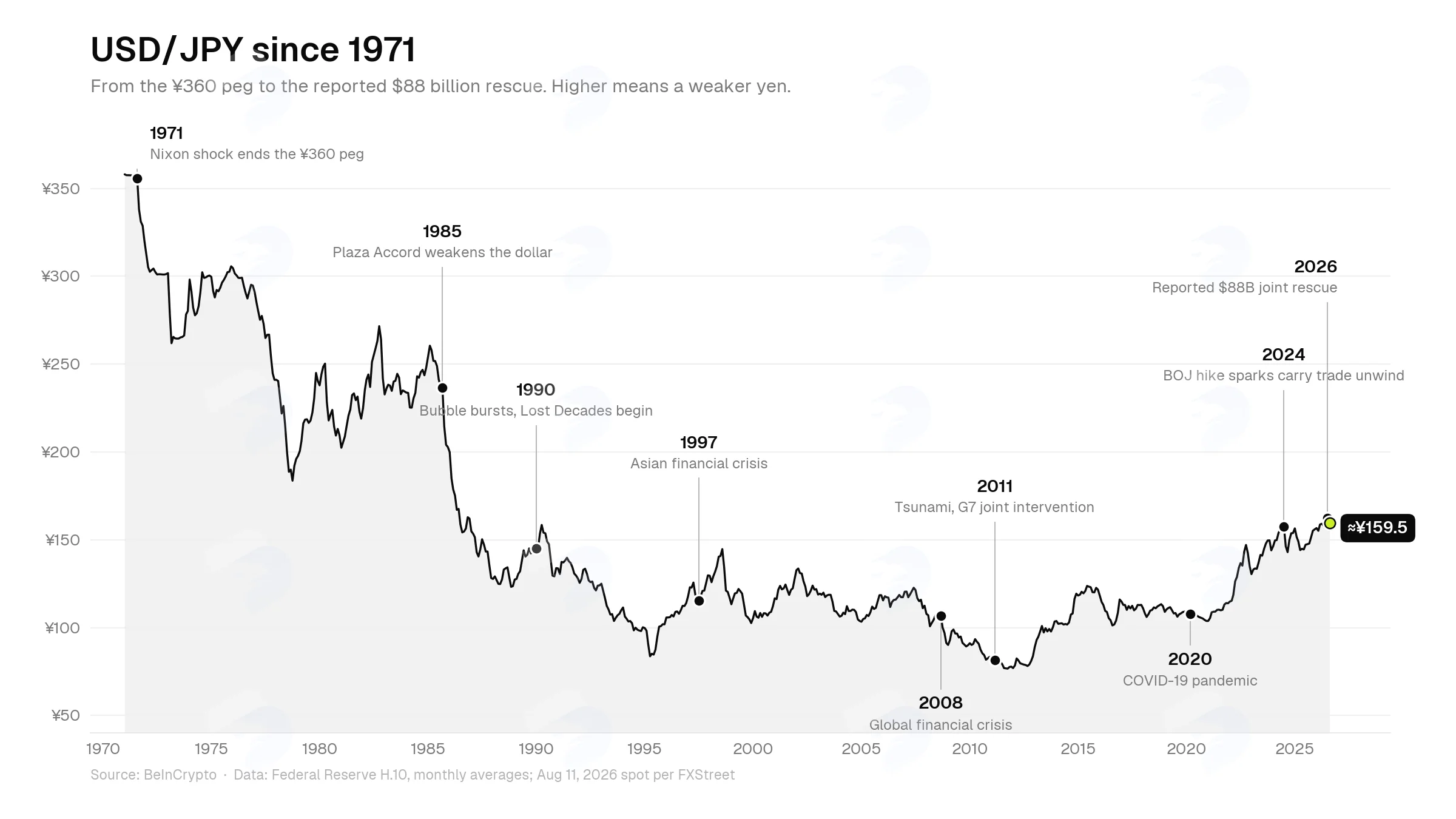Select the 1997 Asian financial crisis dot
The height and width of the screenshot is (819, 1456).
[x=699, y=601]
